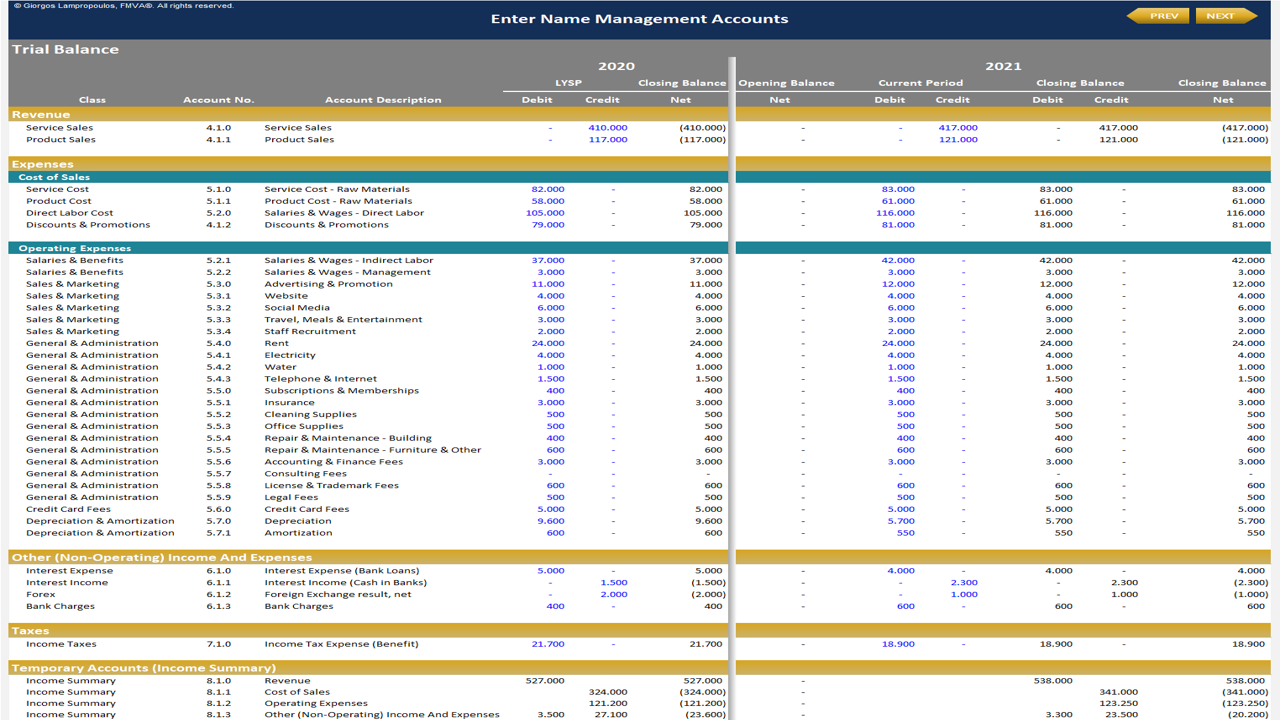Viewport: 1280px width, 720px height.
Task: Select the Expenses section header
Action: coord(42,164)
